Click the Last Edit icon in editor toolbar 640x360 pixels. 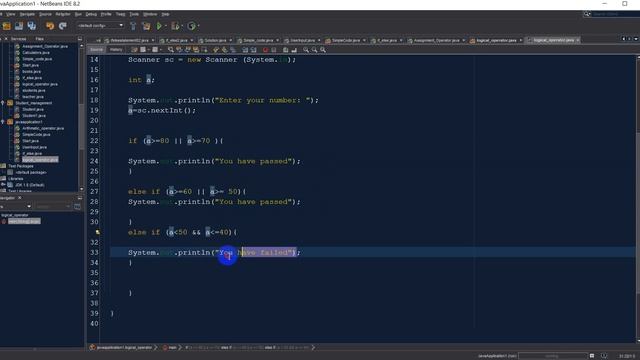[x=134, y=50]
